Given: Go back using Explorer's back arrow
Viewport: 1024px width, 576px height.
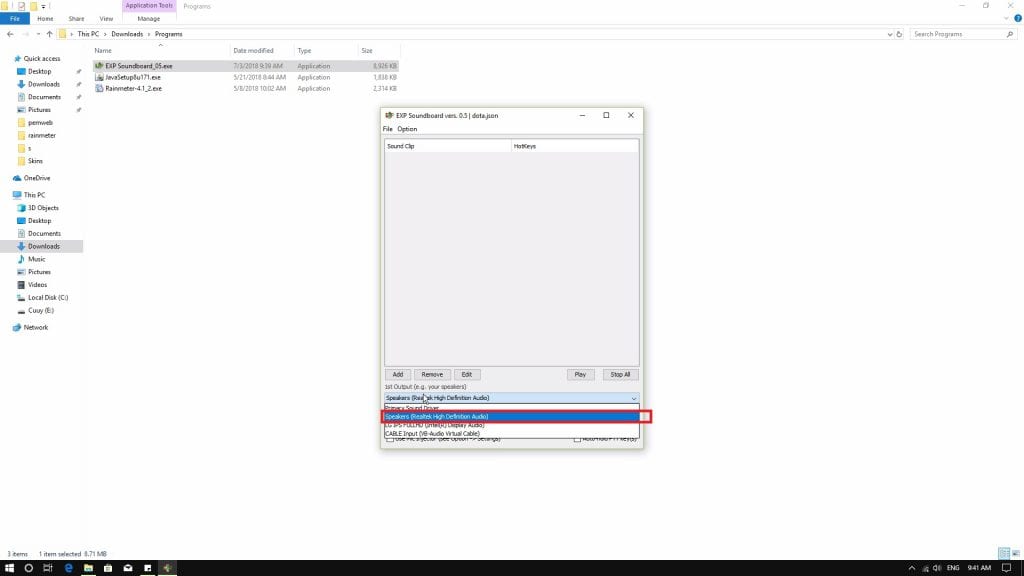Looking at the screenshot, I should tap(10, 34).
